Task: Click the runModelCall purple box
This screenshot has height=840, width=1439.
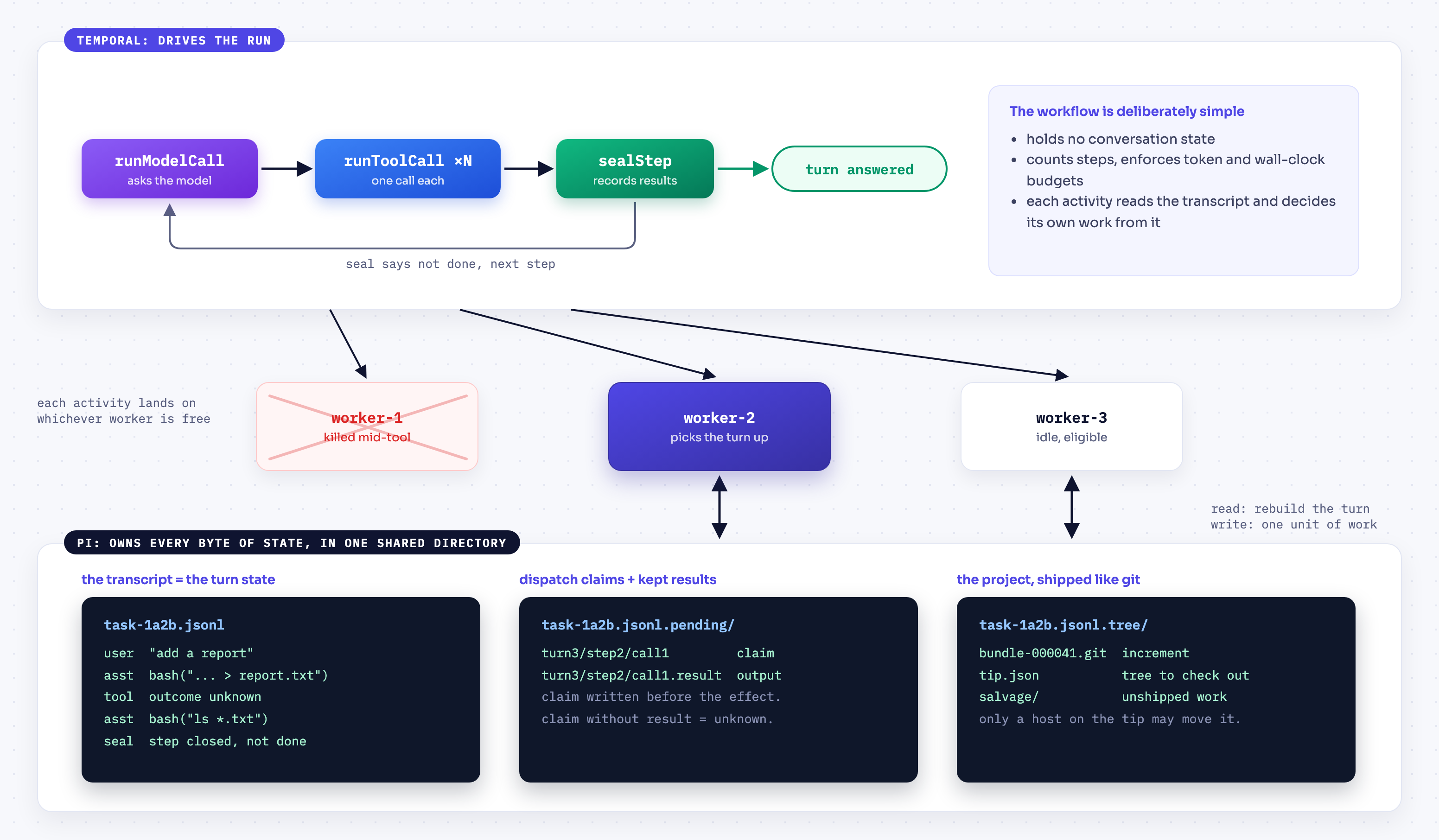Action: [x=169, y=168]
